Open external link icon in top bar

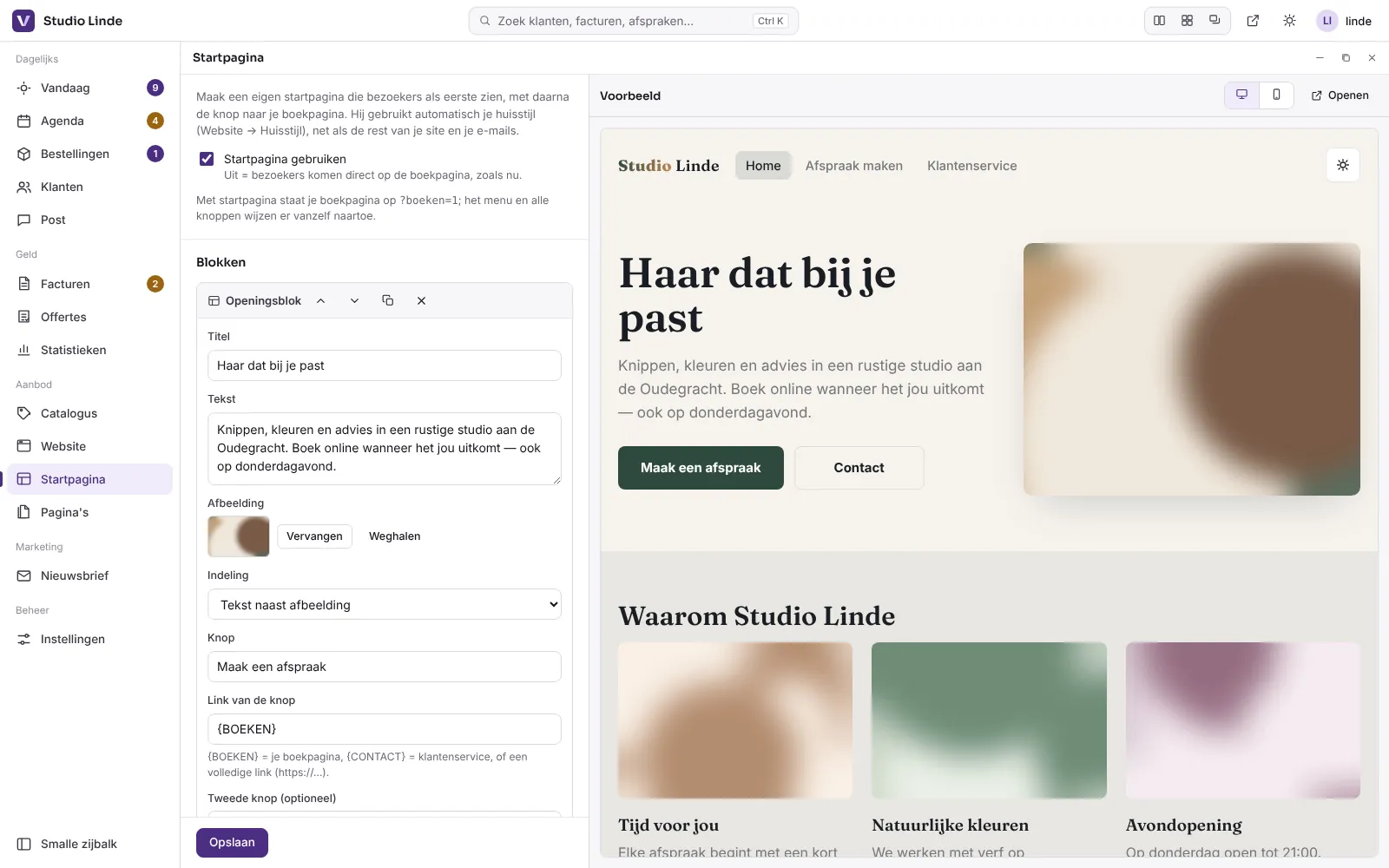pyautogui.click(x=1253, y=21)
